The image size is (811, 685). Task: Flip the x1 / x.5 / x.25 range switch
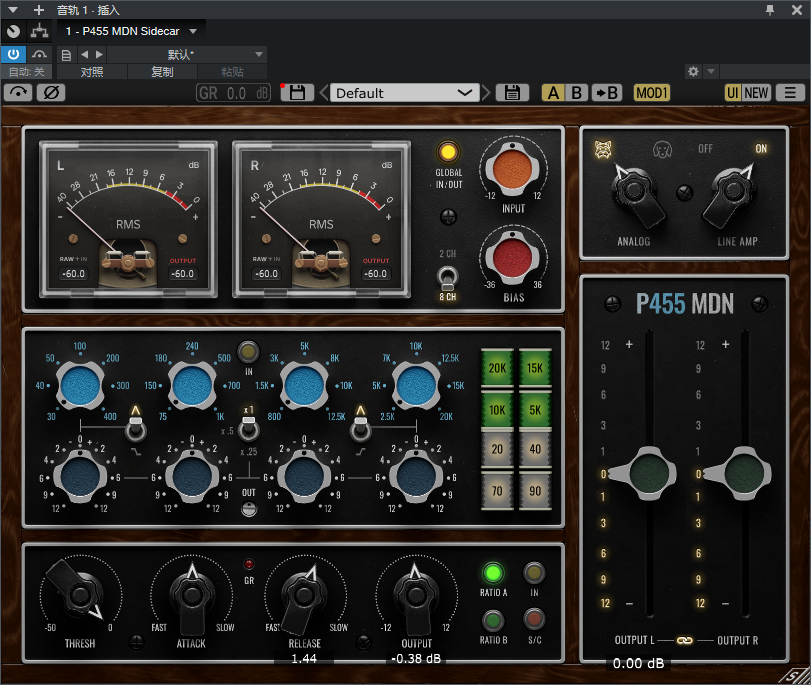249,429
